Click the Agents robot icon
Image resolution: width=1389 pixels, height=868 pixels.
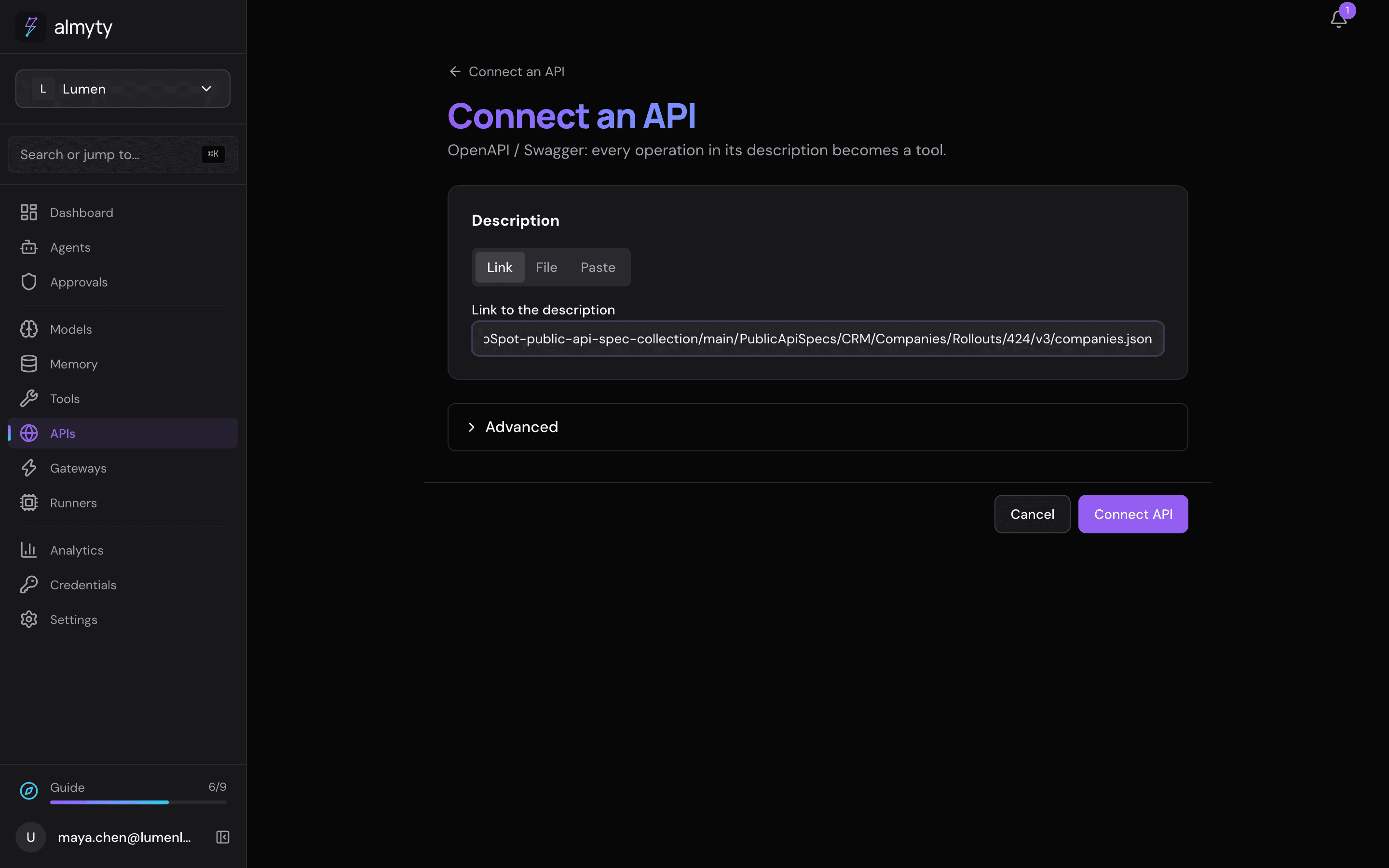click(29, 247)
